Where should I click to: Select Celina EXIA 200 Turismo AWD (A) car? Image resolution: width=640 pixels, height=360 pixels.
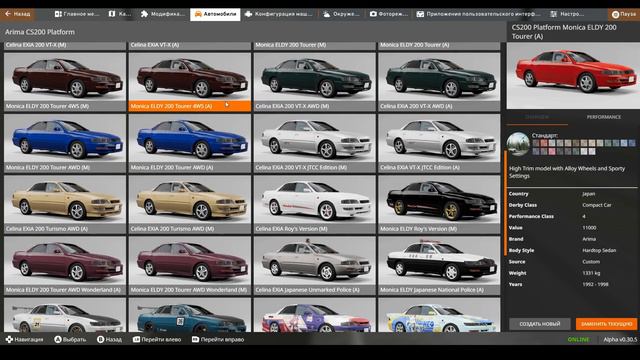tap(65, 204)
